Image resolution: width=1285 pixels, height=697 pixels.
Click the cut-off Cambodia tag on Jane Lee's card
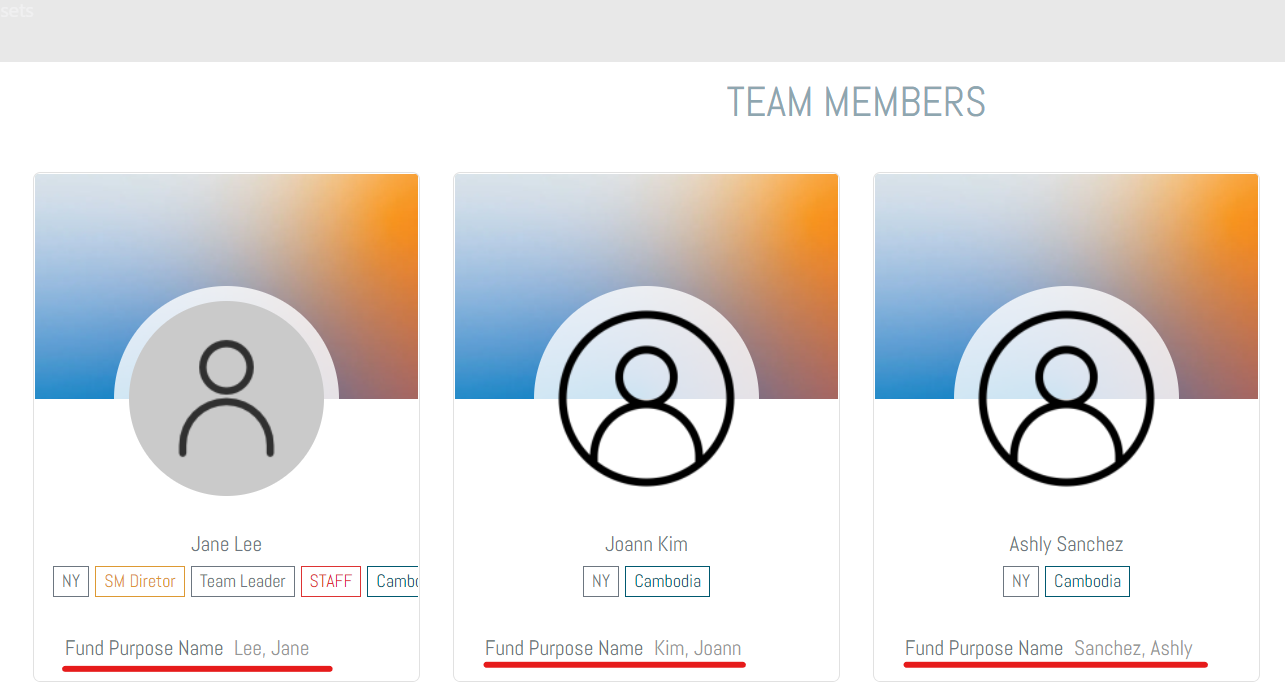point(394,581)
